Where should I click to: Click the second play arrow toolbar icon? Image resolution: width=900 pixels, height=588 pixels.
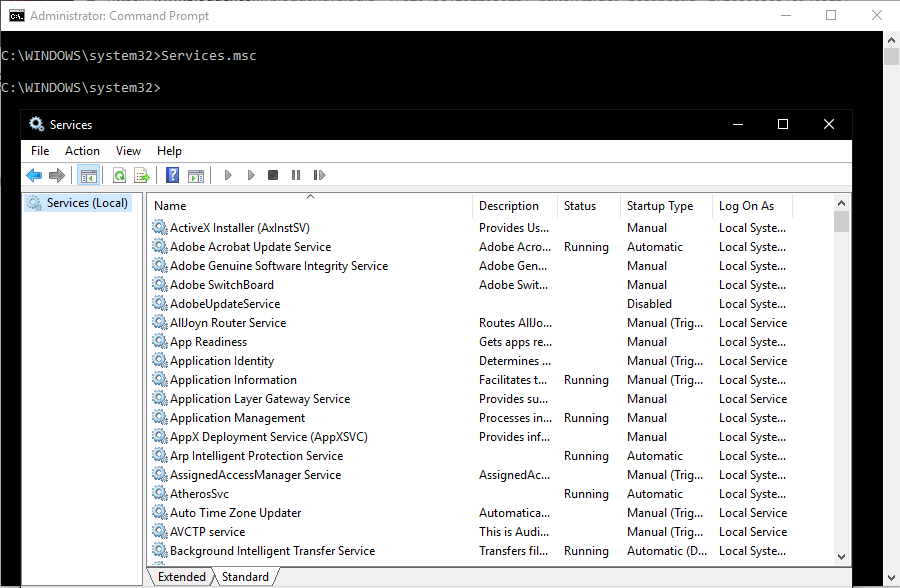(x=251, y=175)
